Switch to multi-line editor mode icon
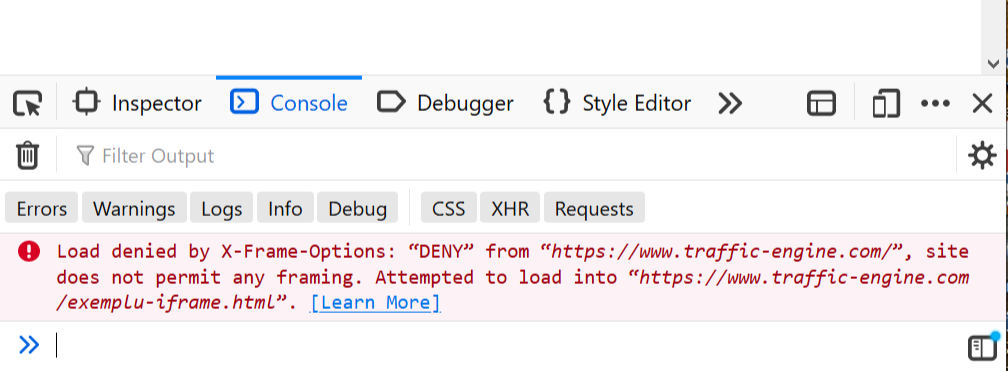 pyautogui.click(x=983, y=347)
